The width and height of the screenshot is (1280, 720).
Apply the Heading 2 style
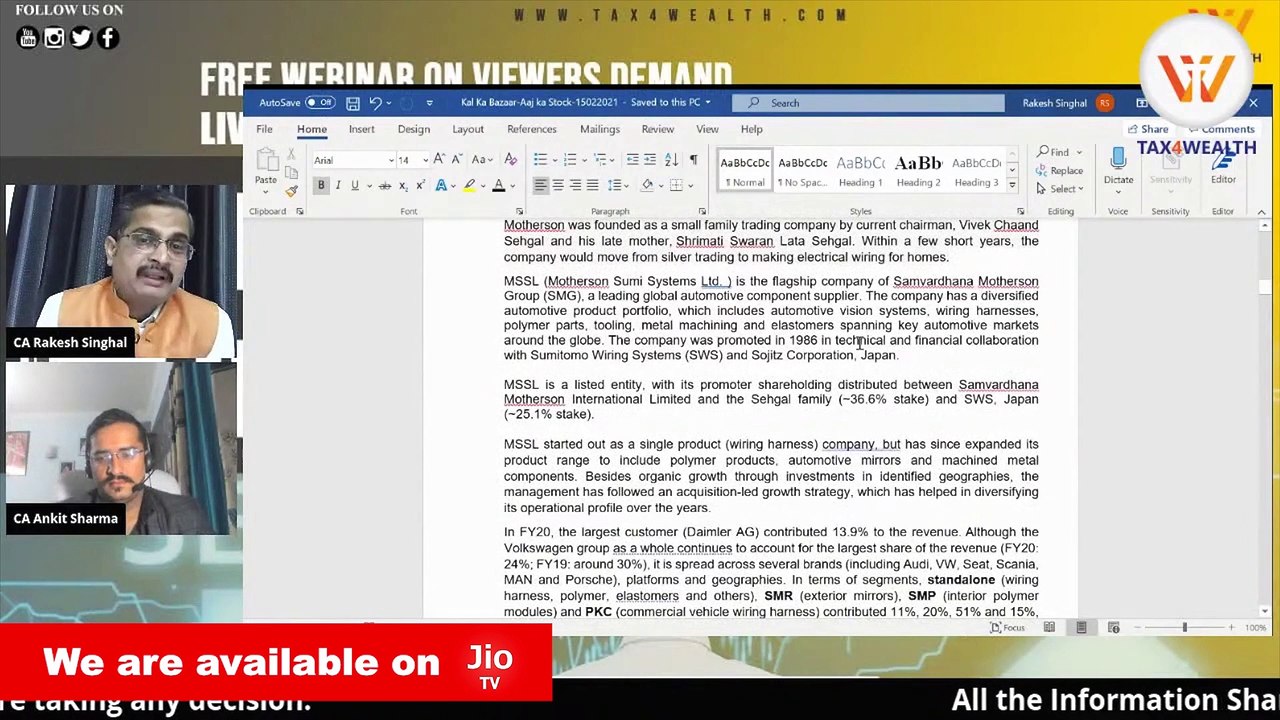coord(918,172)
